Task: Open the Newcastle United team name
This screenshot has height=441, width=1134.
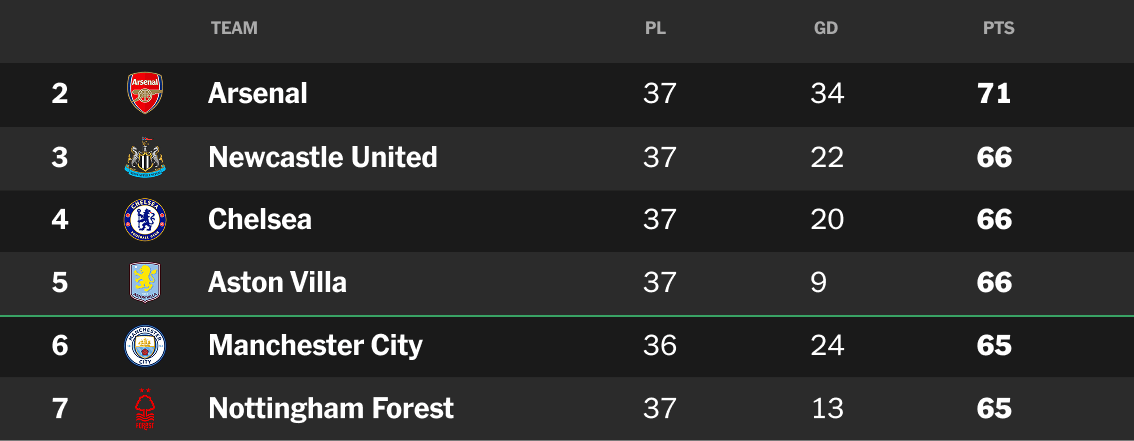Action: point(323,157)
